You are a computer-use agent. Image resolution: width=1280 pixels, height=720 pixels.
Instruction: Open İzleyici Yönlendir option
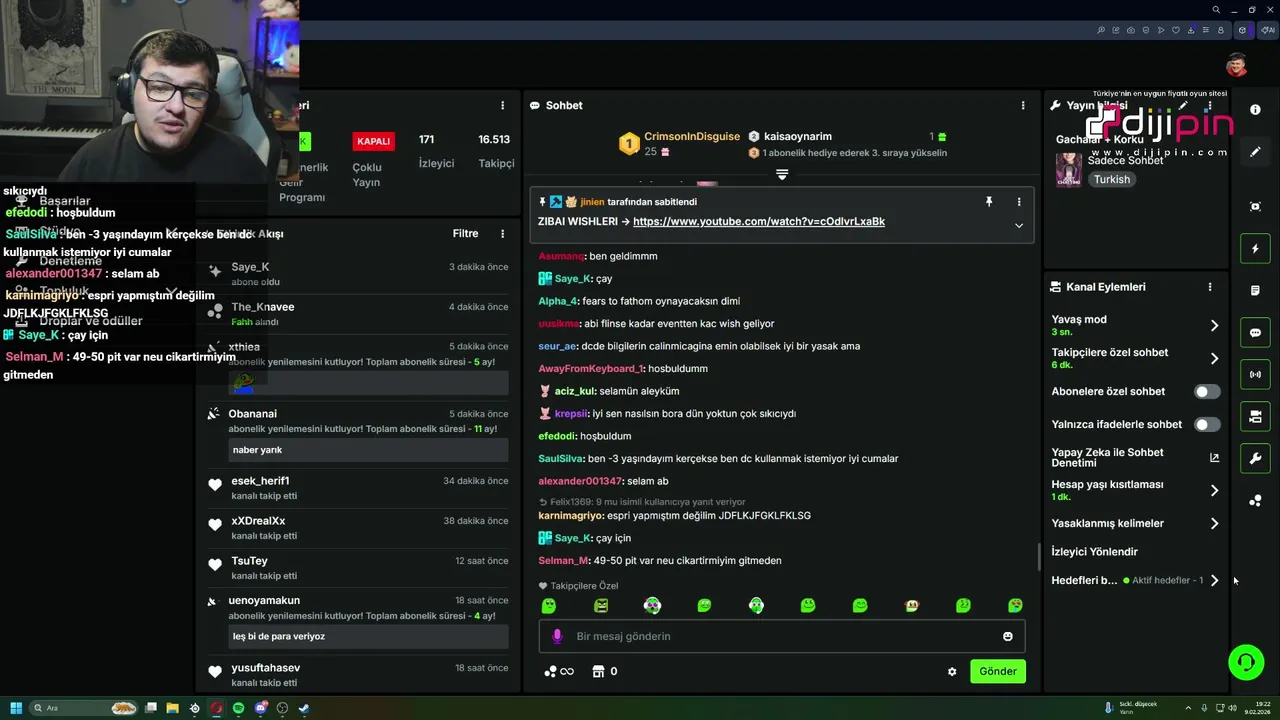point(1094,552)
